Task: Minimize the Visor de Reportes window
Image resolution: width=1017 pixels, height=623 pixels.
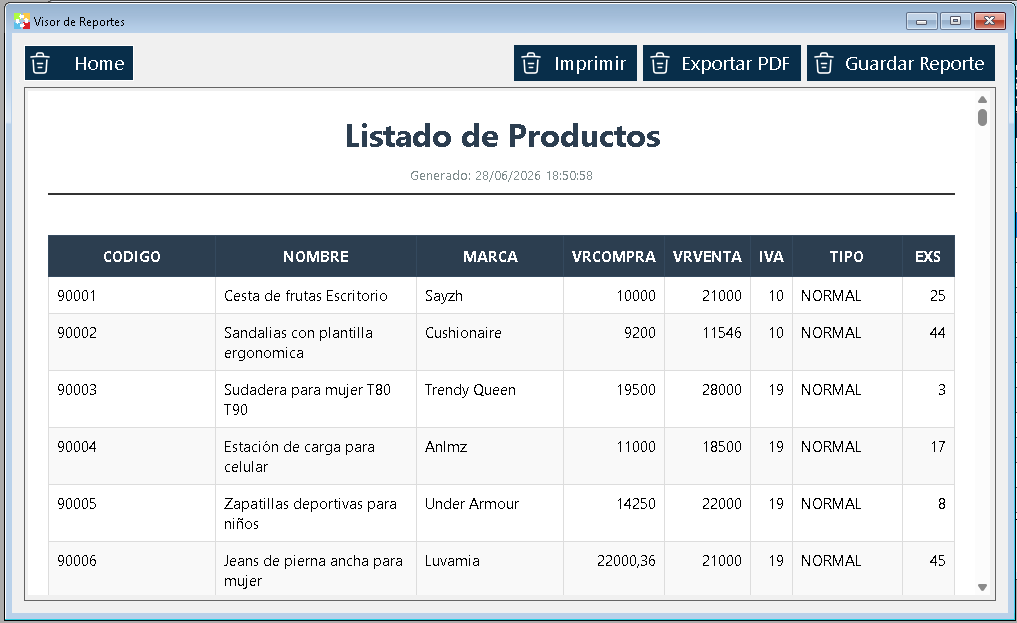Action: click(x=922, y=21)
